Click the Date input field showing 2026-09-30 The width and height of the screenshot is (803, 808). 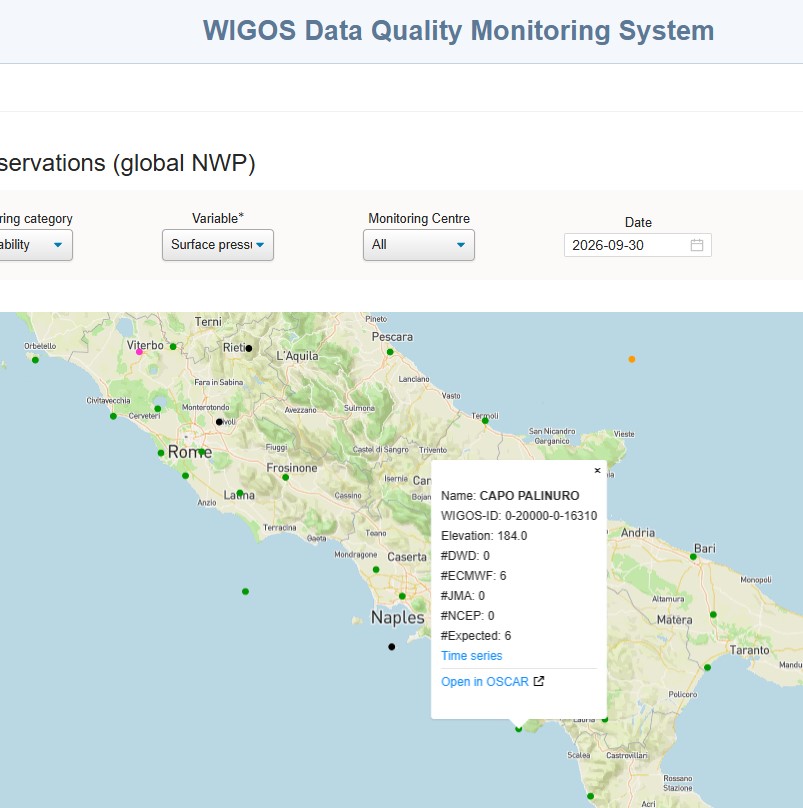click(638, 245)
